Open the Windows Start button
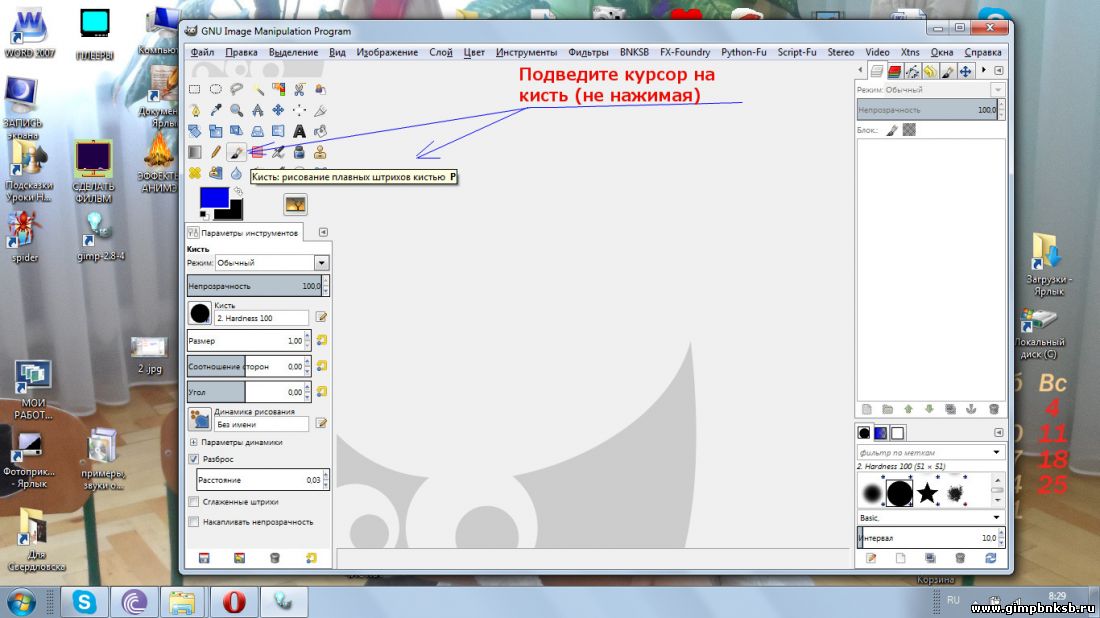 click(x=20, y=602)
